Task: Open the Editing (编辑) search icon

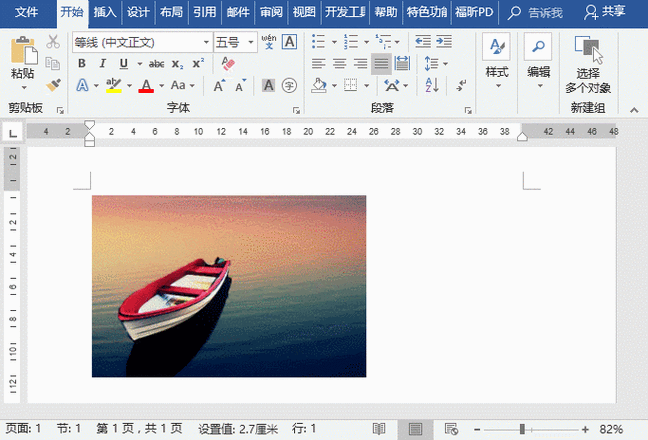Action: (x=538, y=48)
